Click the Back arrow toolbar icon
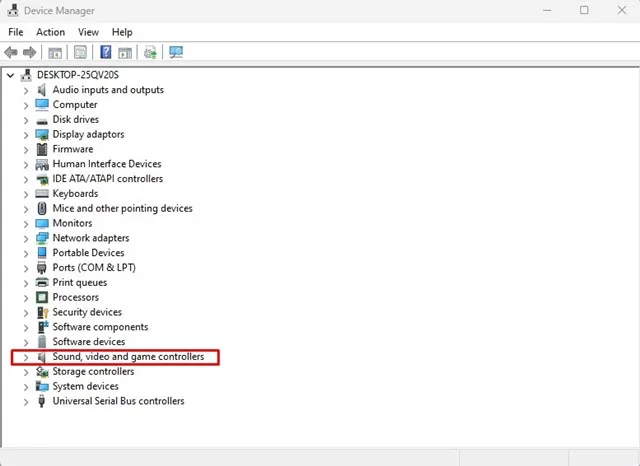The image size is (640, 466). 11,52
